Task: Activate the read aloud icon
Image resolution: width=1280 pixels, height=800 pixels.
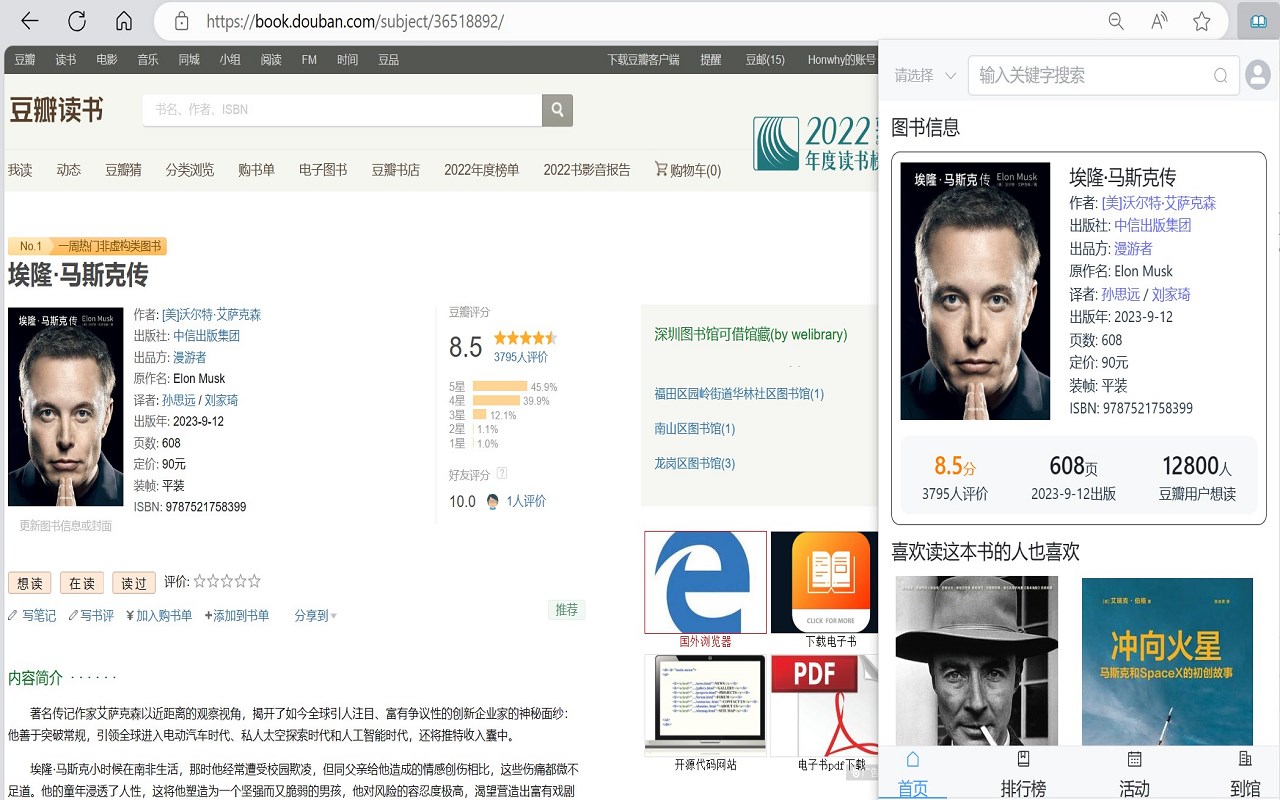Action: click(1159, 21)
